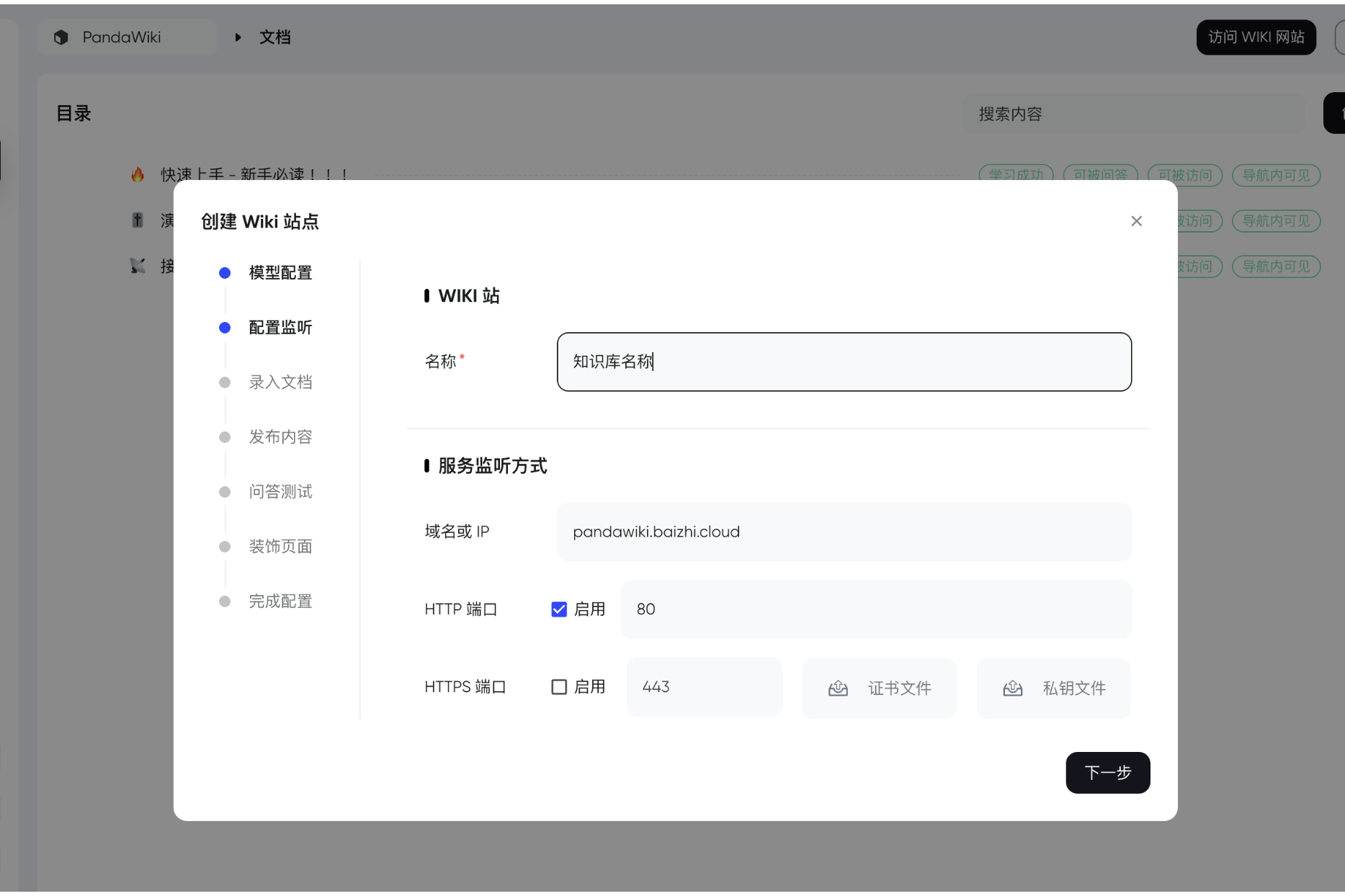Screen dimensions: 1345x896
Task: Enable the HTTPS 端口 启用 checkbox
Action: point(559,687)
